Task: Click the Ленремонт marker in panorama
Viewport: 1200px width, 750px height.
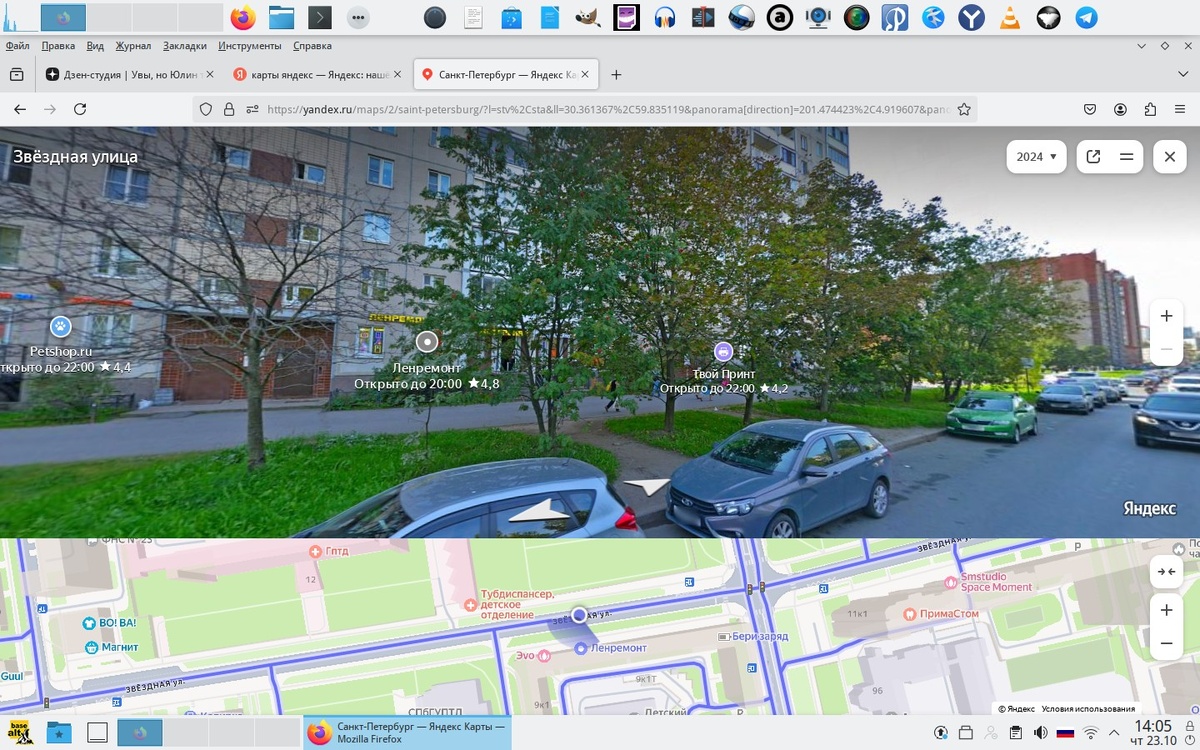Action: [427, 342]
